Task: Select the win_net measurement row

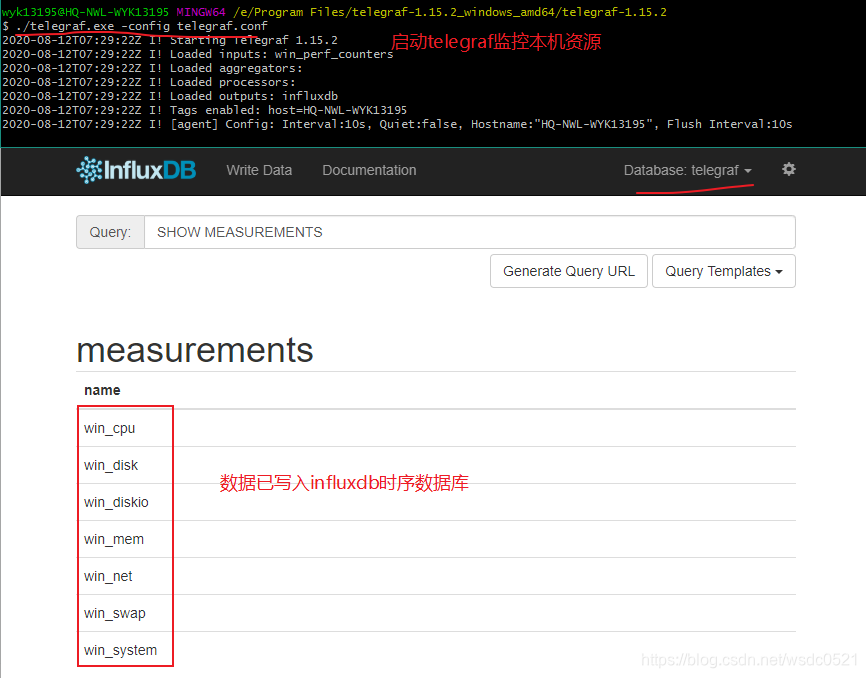Action: click(x=108, y=576)
